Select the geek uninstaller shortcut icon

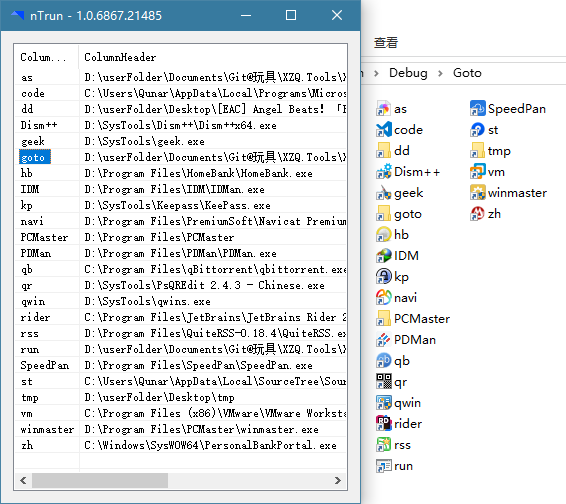383,193
